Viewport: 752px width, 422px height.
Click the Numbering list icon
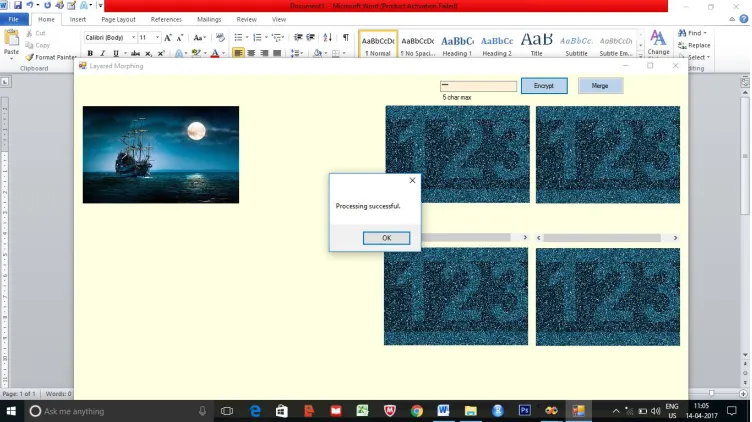(257, 37)
